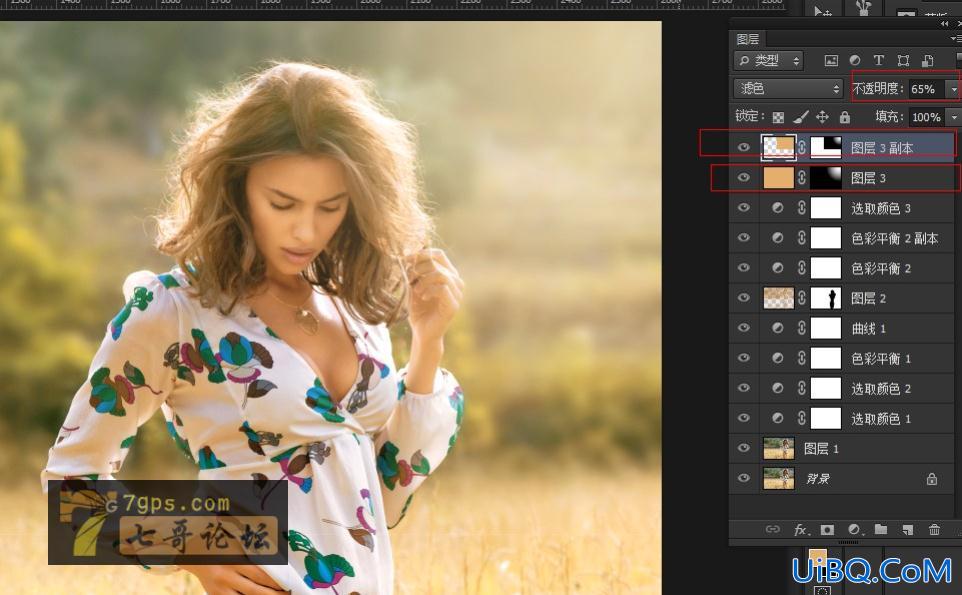The image size is (962, 595).
Task: Toggle visibility of 色彩平衡 2 副本
Action: coord(744,237)
